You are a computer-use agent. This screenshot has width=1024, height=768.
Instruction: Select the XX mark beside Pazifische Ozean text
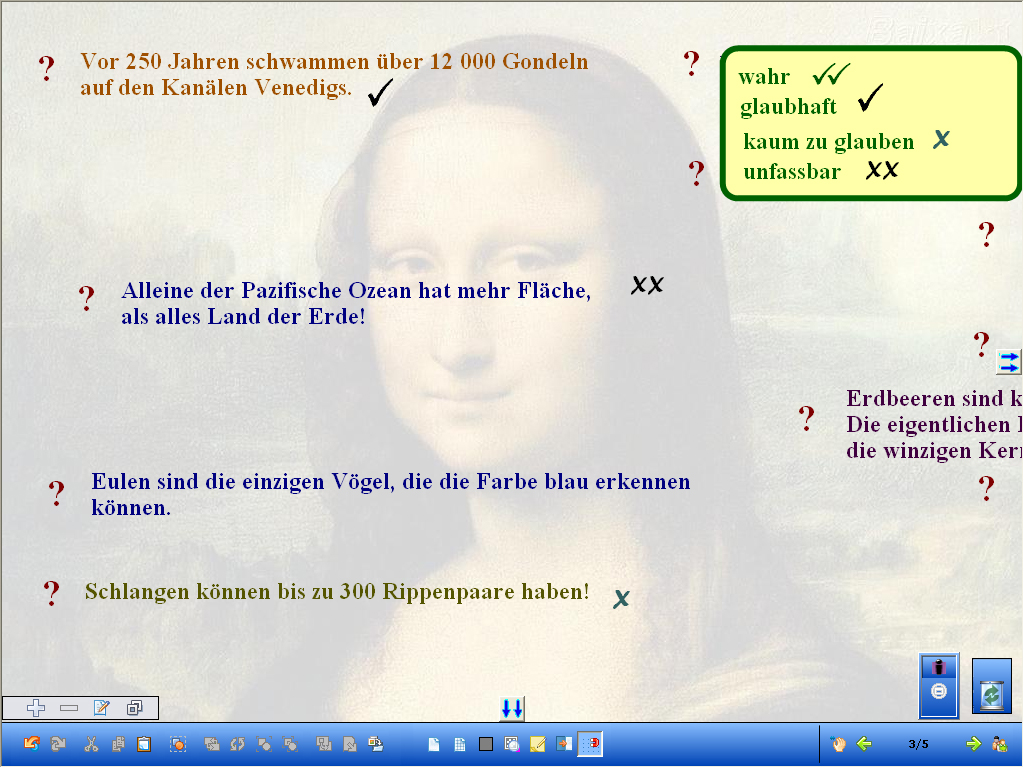[647, 285]
